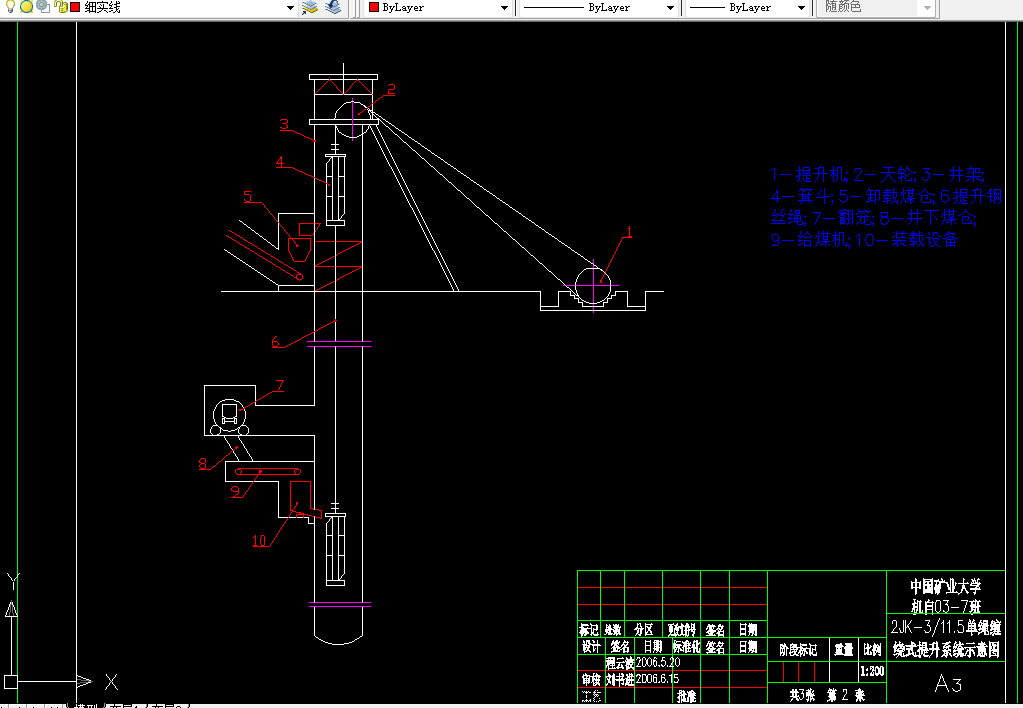Click the red callout number 5 by unloading bunker
Image resolution: width=1023 pixels, height=708 pixels.
click(x=248, y=196)
